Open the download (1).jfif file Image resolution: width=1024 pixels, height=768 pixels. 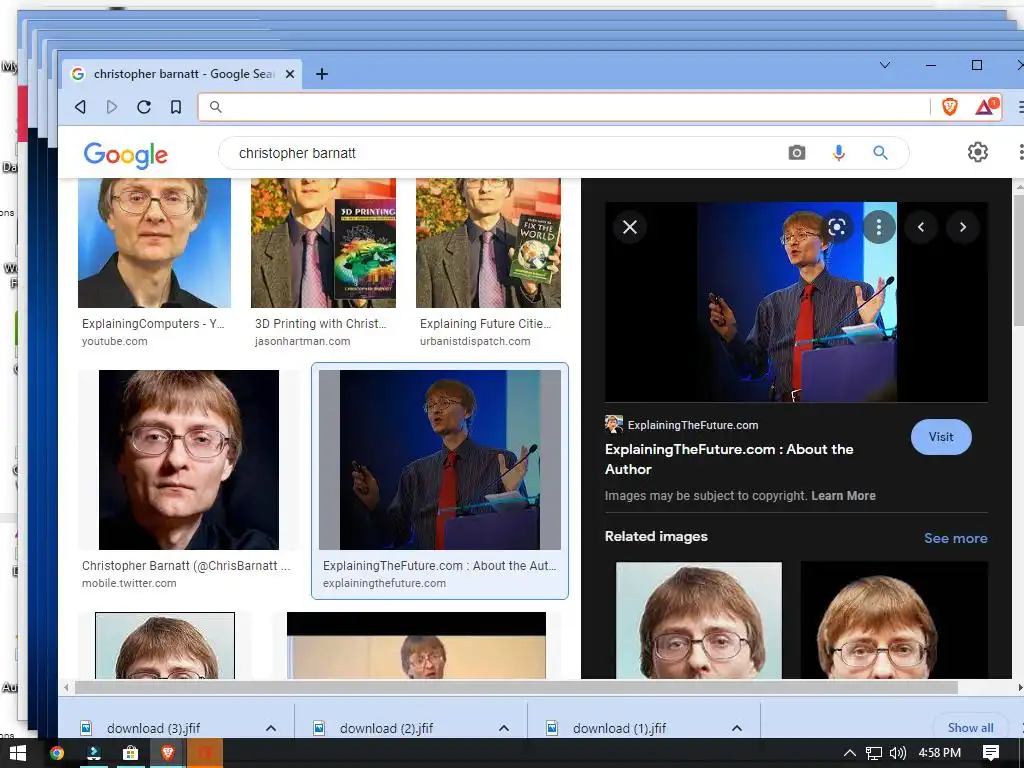(x=620, y=728)
